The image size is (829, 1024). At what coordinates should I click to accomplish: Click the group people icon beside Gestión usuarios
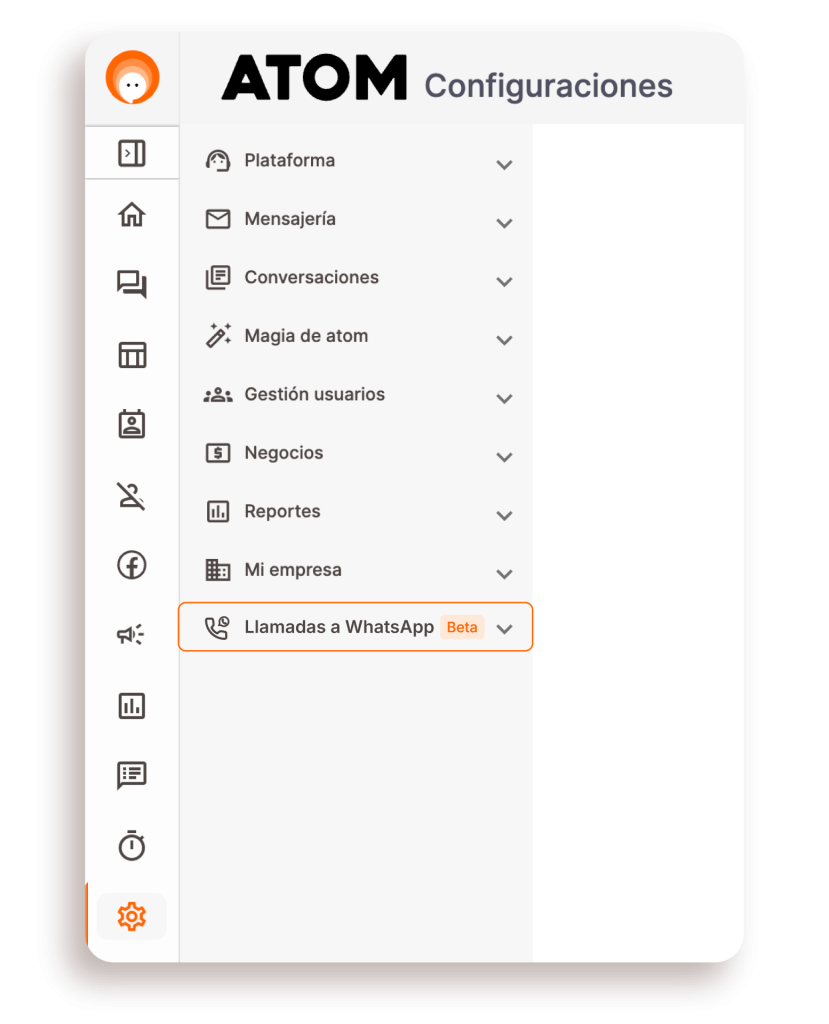point(218,394)
